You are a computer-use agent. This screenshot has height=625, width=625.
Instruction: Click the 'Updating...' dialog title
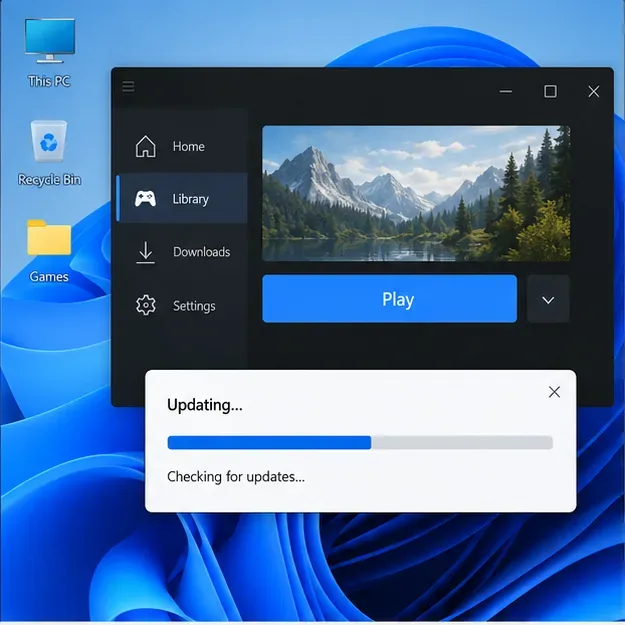coord(204,405)
